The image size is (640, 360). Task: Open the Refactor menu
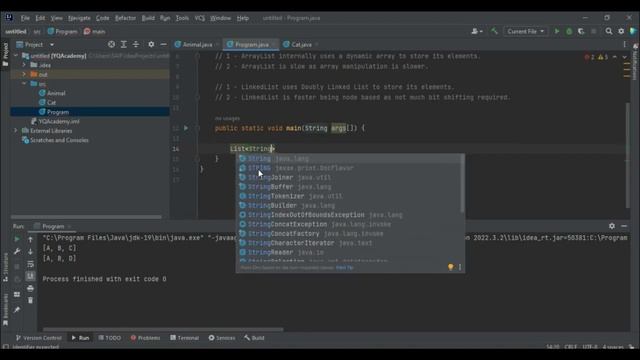pyautogui.click(x=125, y=18)
